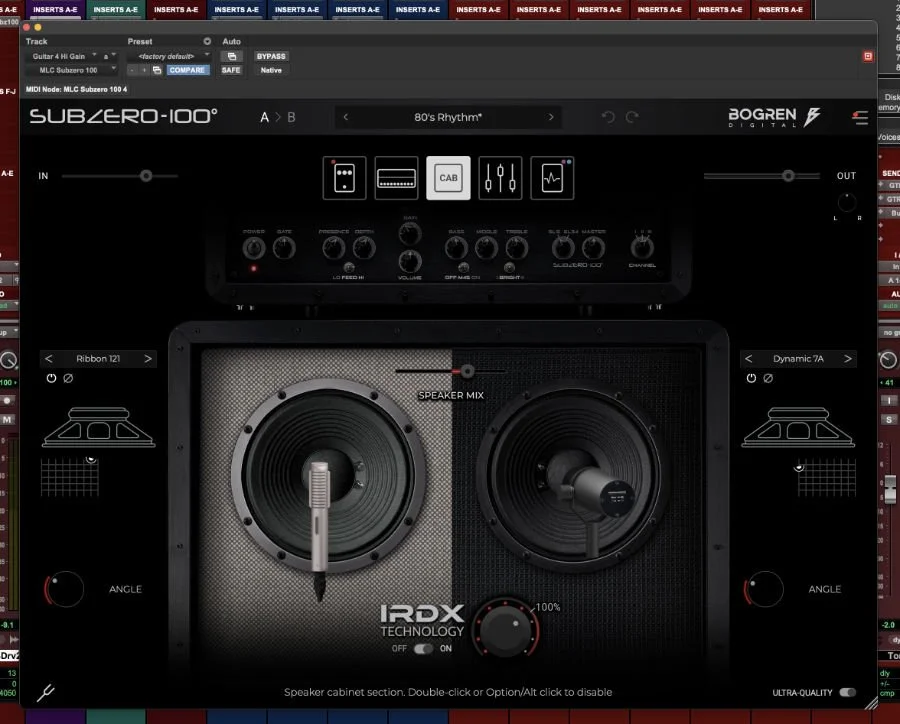Flip the phase on the Ribbon 121 mic
900x724 pixels.
(68, 378)
